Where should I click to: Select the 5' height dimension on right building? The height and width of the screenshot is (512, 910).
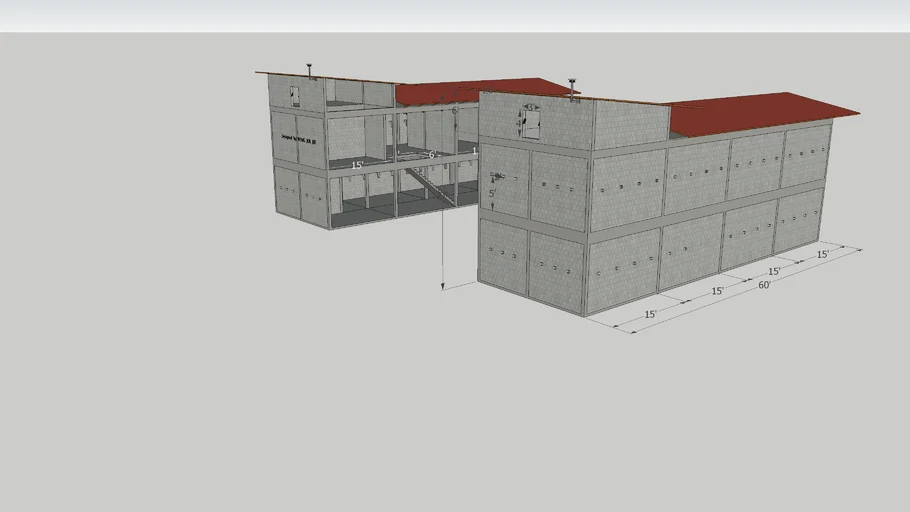coord(492,194)
